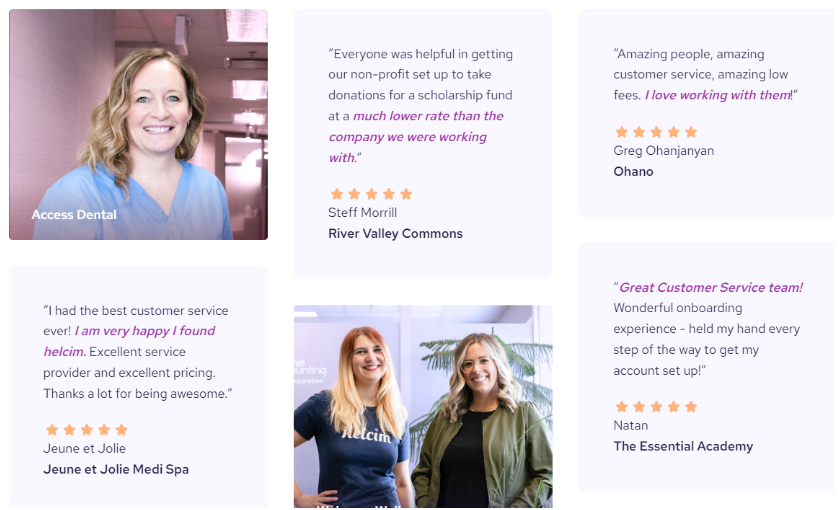Click the star rating above Natan

point(656,406)
